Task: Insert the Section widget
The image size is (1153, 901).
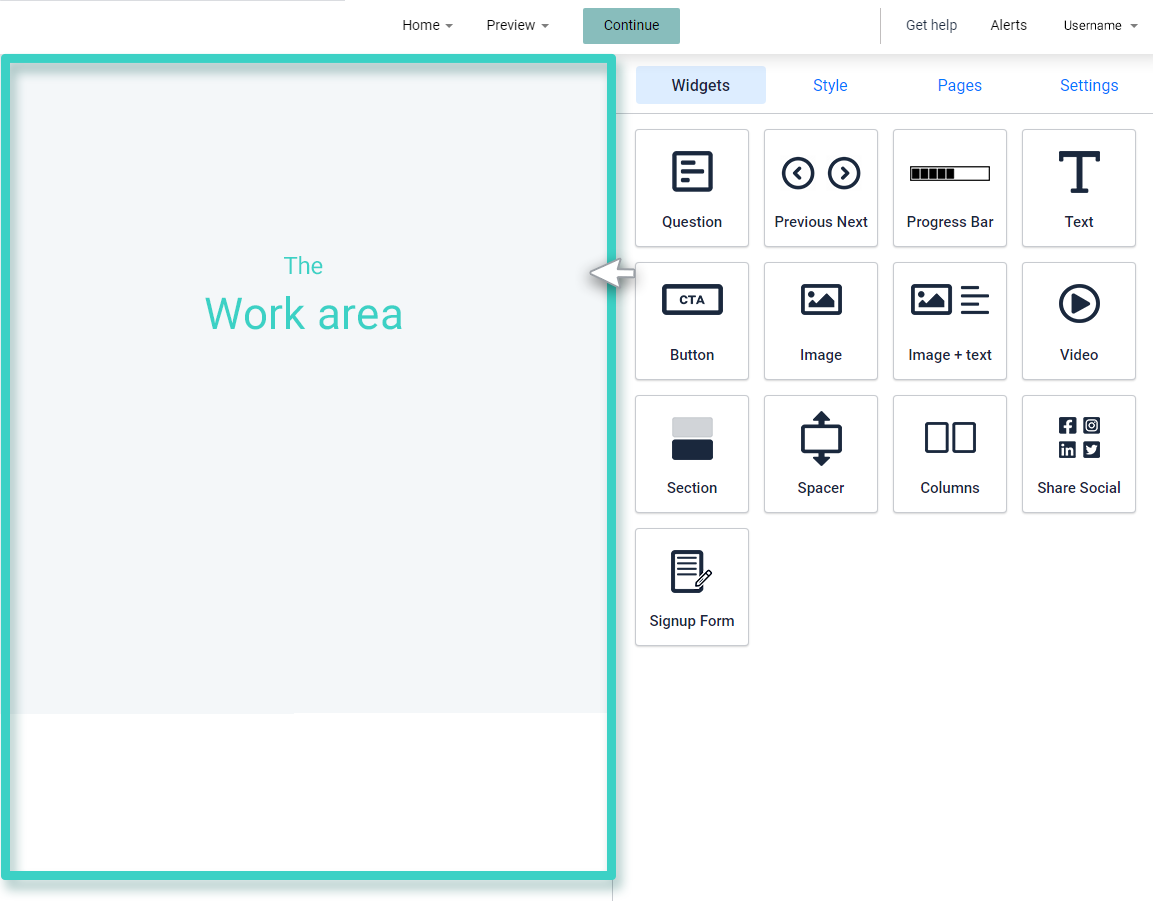Action: click(x=691, y=455)
